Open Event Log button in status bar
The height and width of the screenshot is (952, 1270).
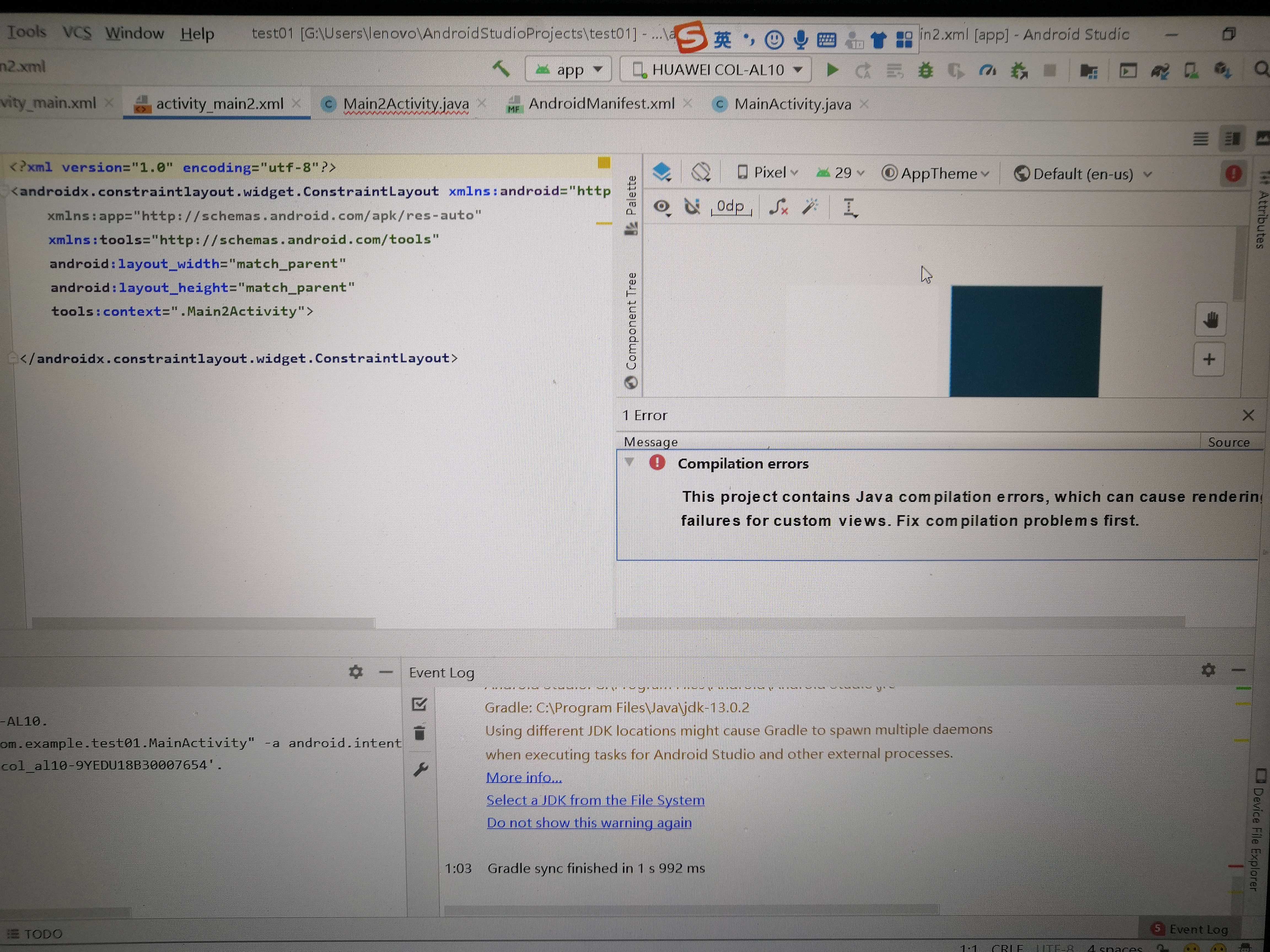click(x=1190, y=929)
